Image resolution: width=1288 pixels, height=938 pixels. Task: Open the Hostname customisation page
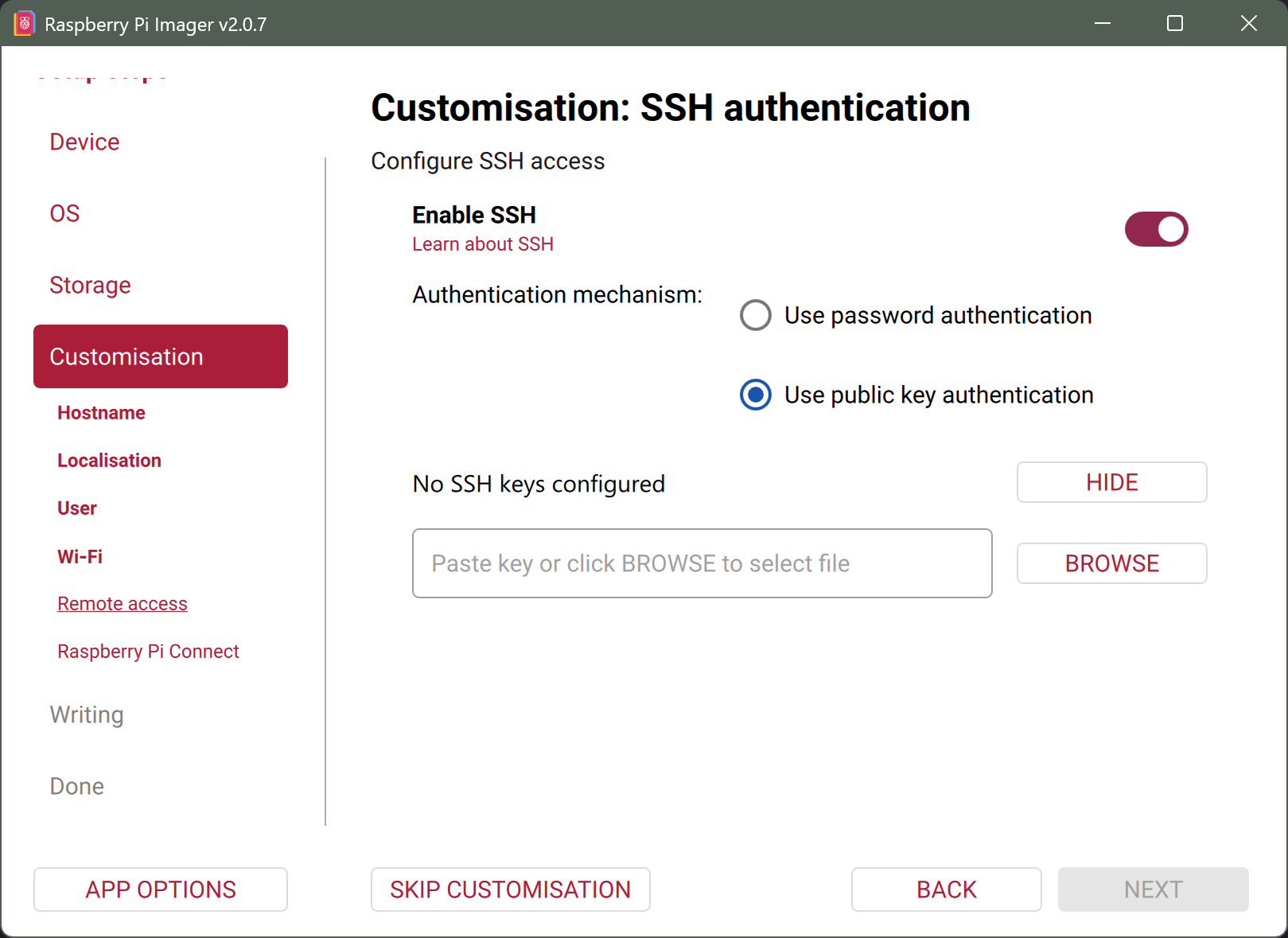tap(101, 413)
